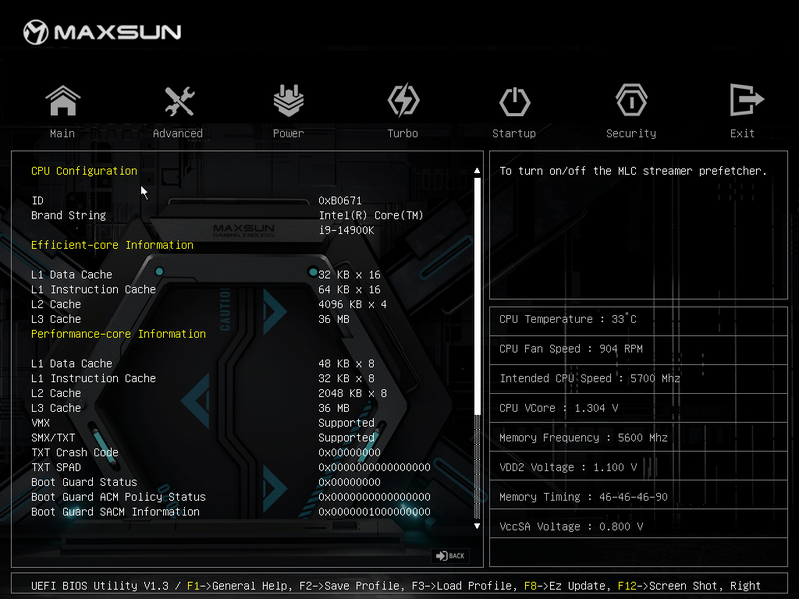Click the i9-14900K brand value
799x599 pixels.
click(347, 230)
